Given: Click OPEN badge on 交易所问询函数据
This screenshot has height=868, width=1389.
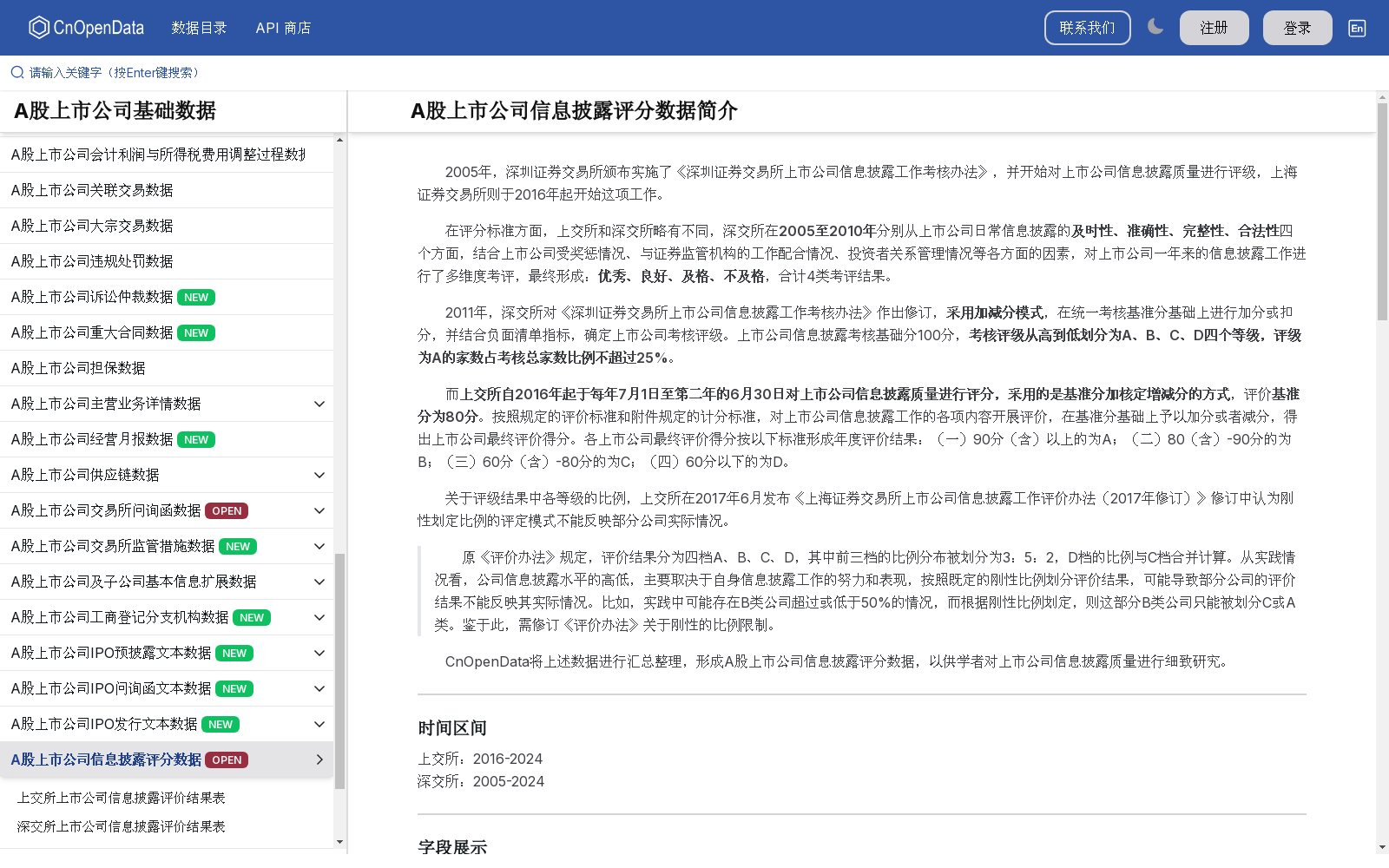Looking at the screenshot, I should pyautogui.click(x=227, y=511).
